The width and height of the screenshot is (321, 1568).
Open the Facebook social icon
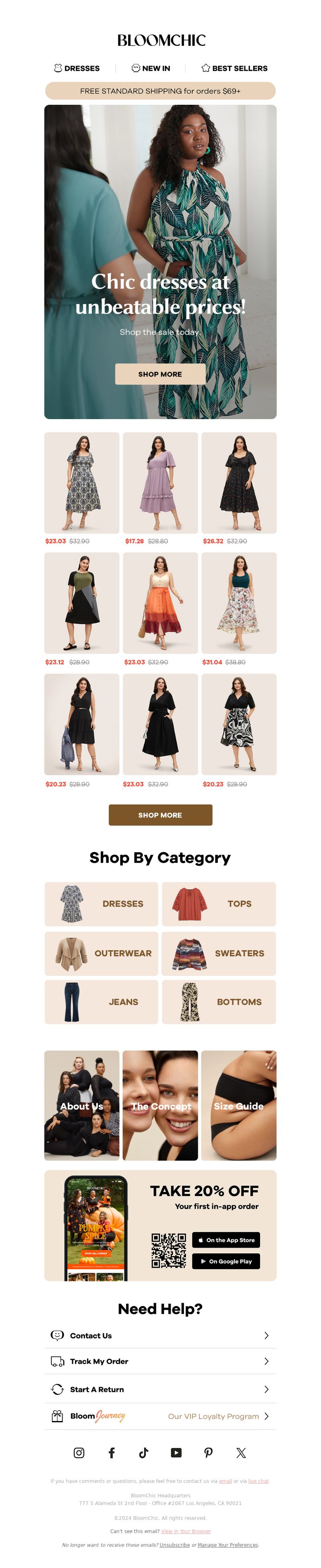click(x=111, y=1452)
